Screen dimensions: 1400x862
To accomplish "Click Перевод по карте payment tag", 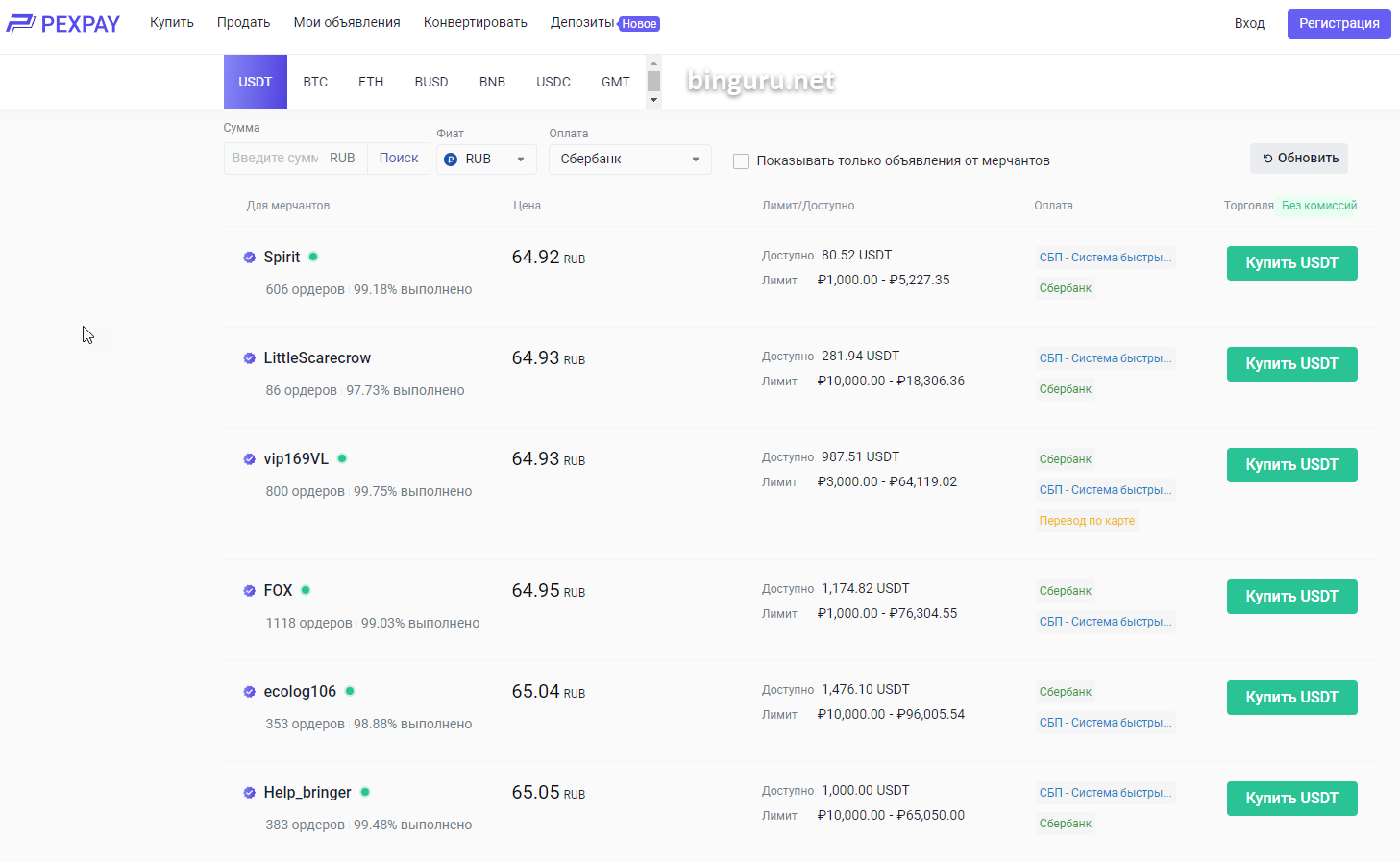I will click(1087, 521).
